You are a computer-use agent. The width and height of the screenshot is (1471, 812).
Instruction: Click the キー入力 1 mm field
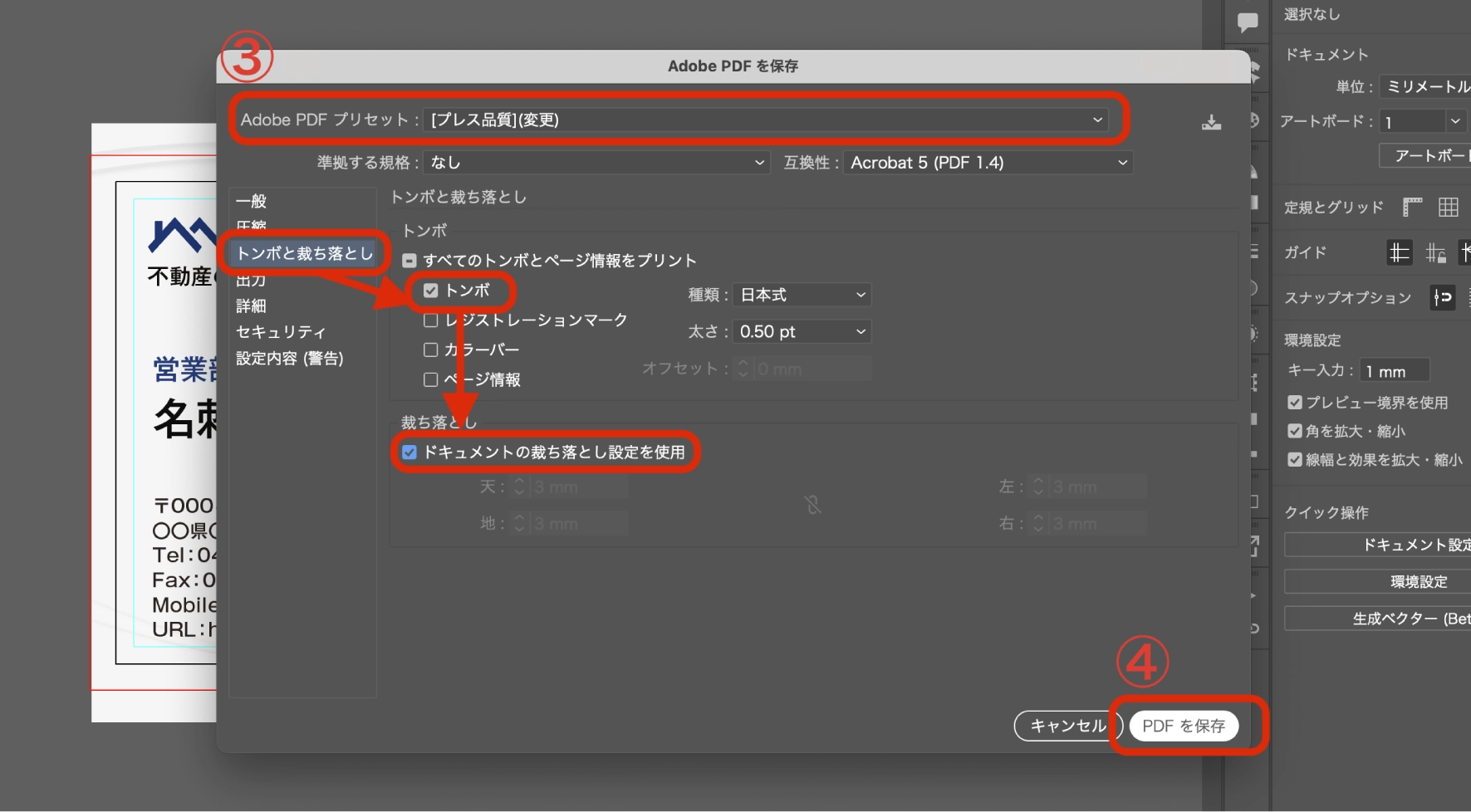tap(1395, 371)
